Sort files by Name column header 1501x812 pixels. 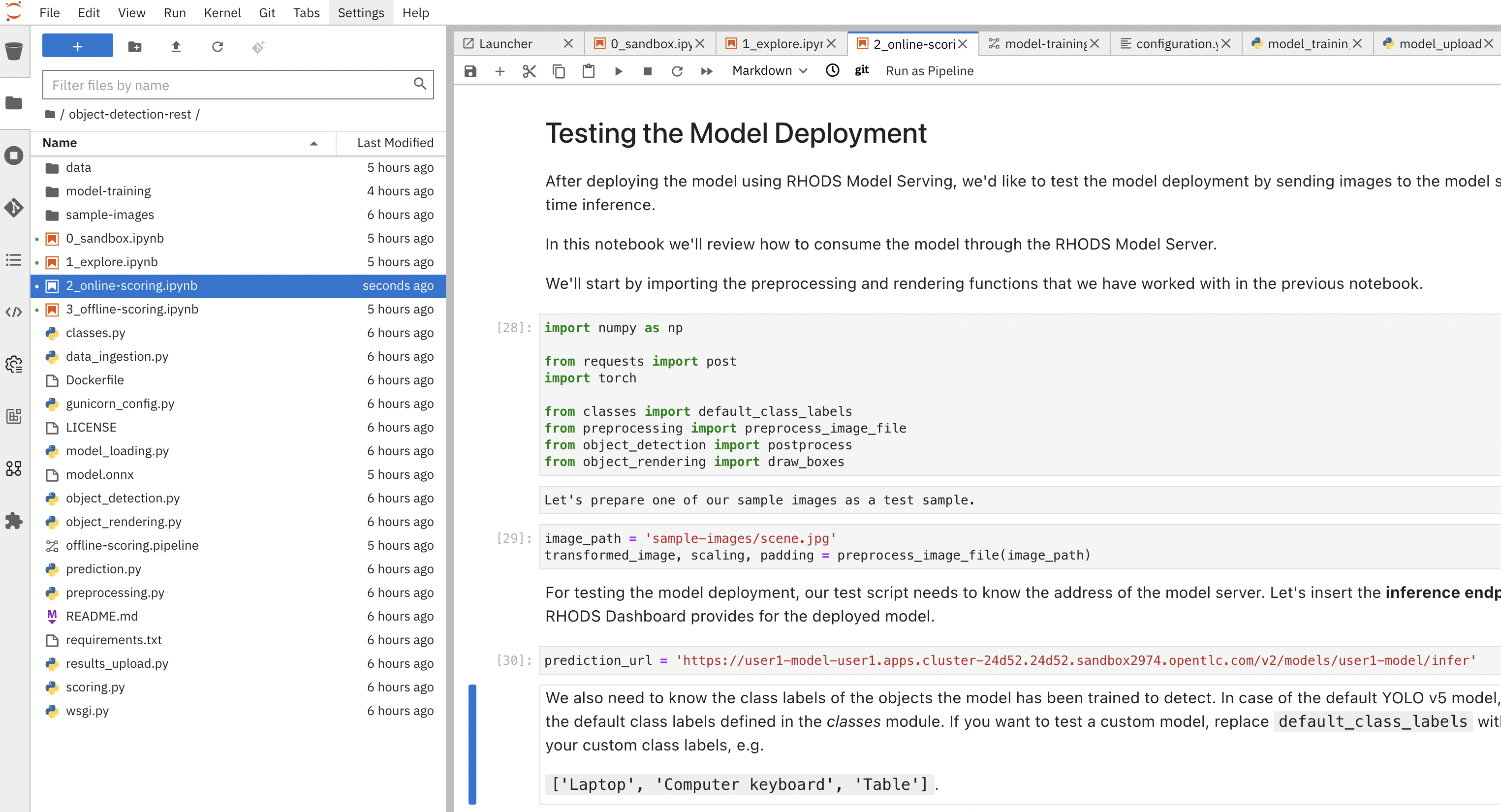click(x=183, y=143)
